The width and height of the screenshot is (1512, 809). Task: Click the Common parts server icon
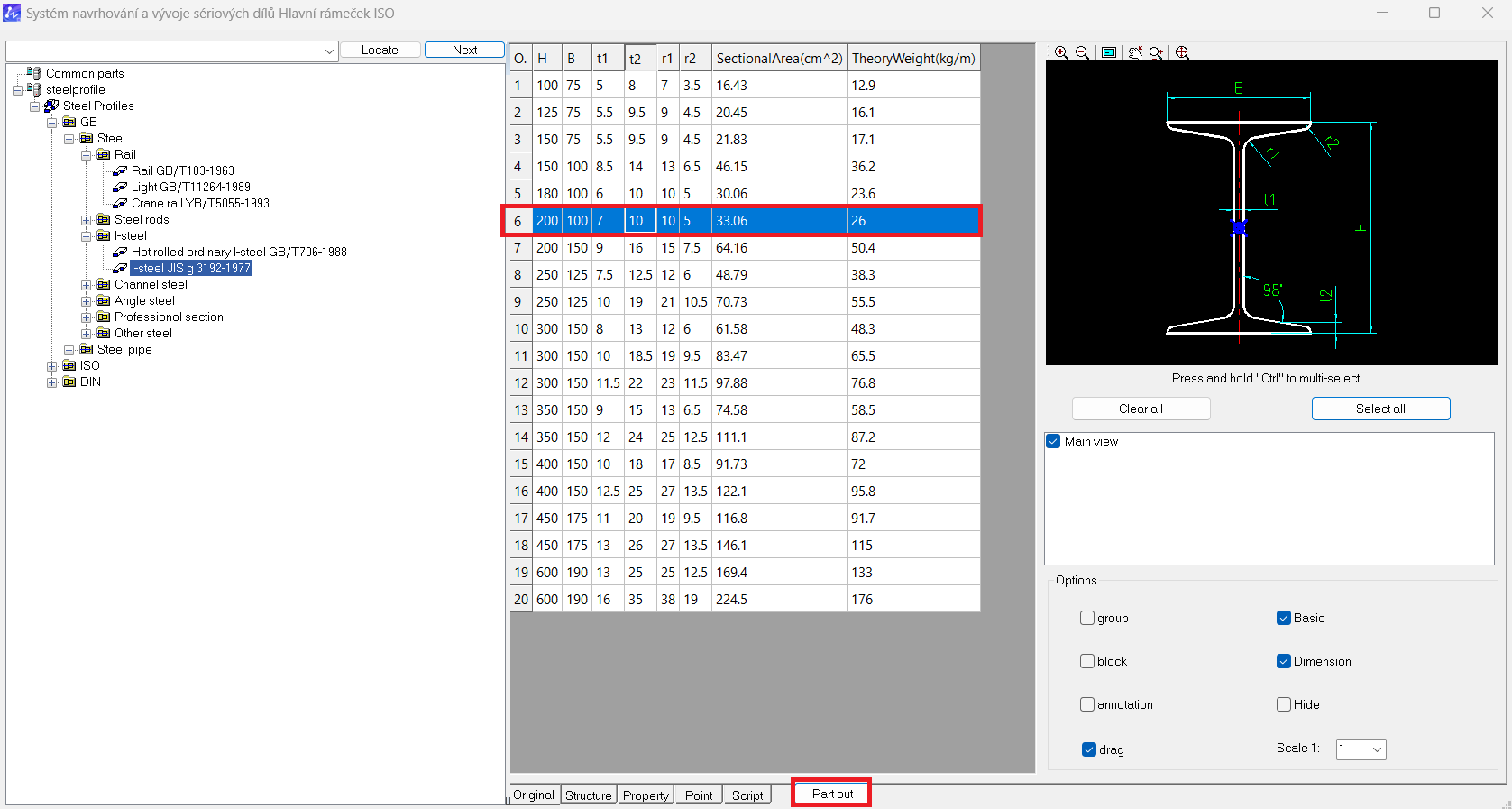[34, 73]
